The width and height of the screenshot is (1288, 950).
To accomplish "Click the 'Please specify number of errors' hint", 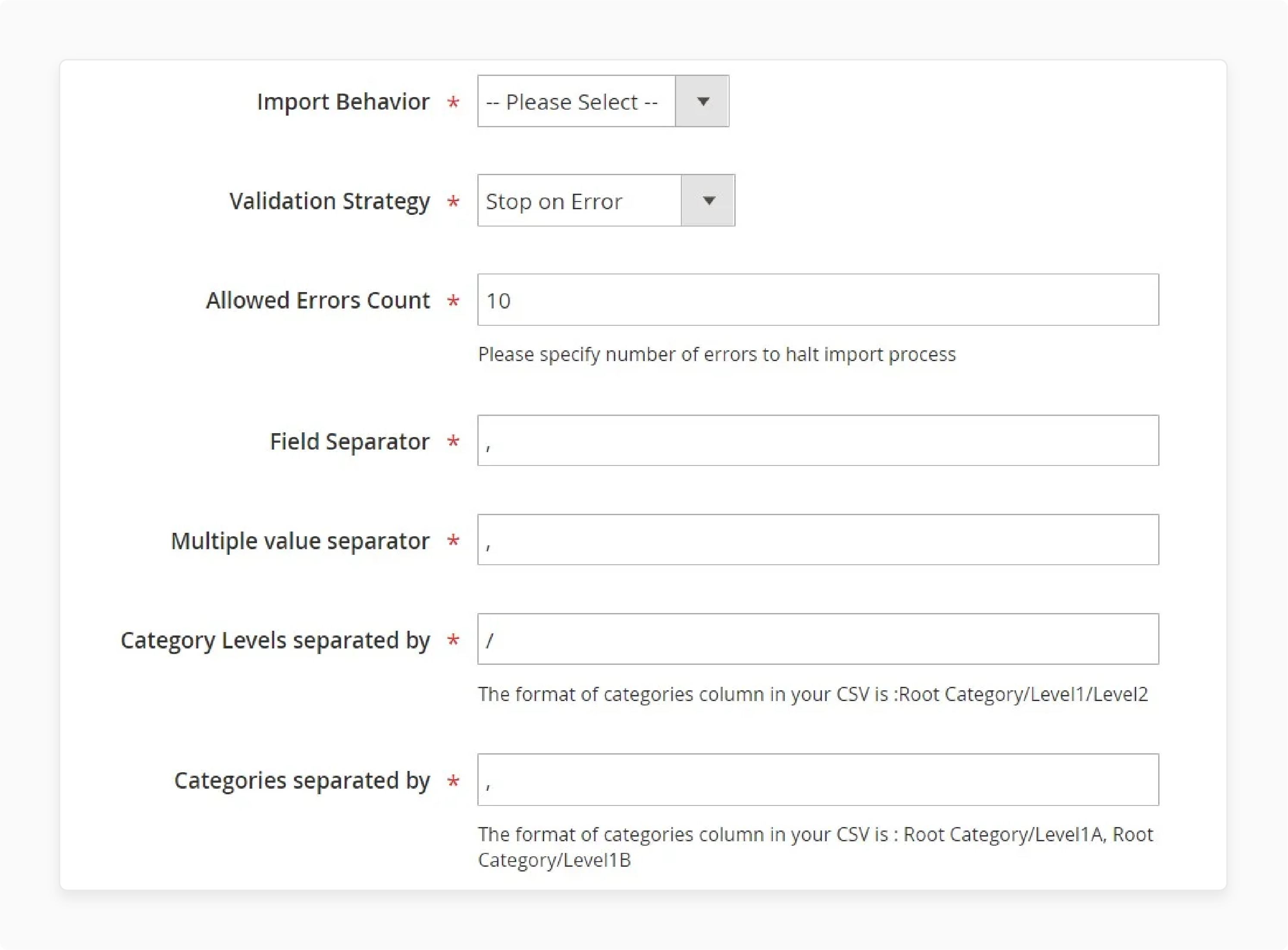I will pyautogui.click(x=717, y=354).
